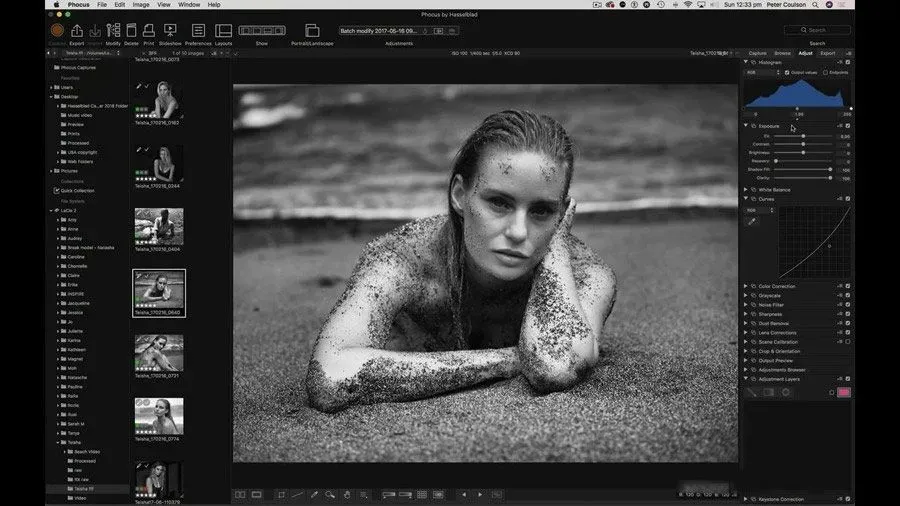Open the File menu

click(102, 5)
